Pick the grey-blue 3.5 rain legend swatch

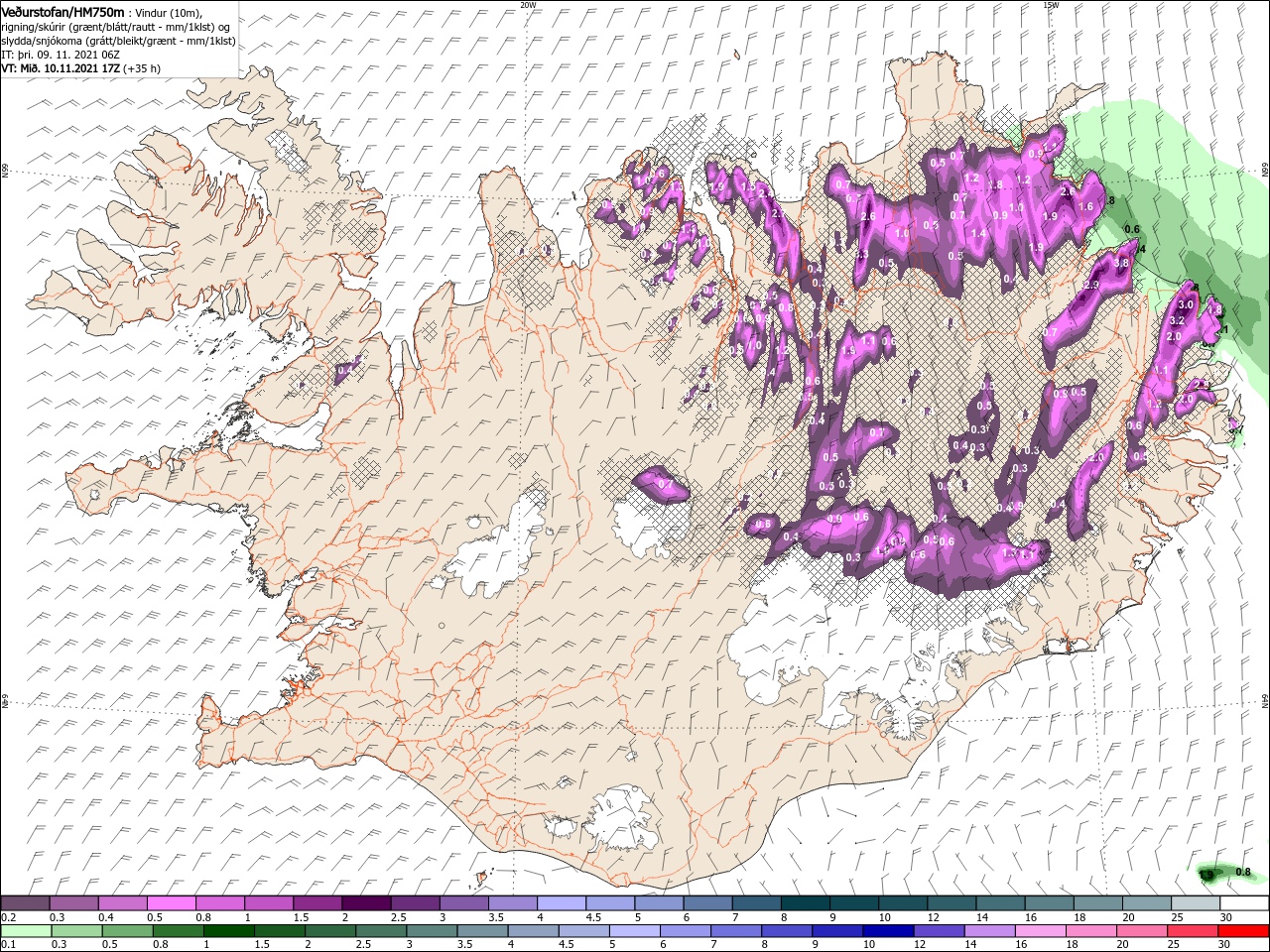click(x=482, y=931)
